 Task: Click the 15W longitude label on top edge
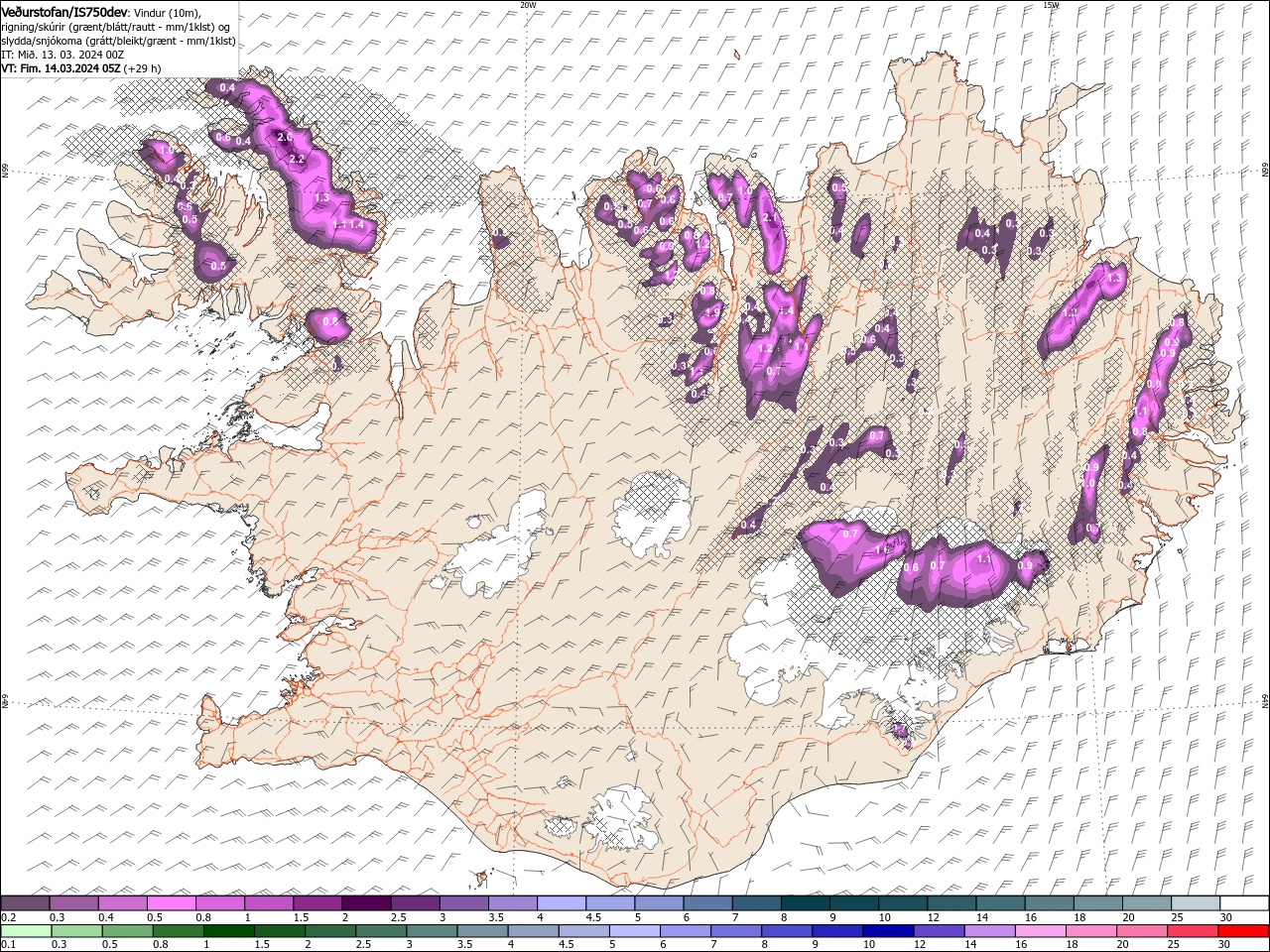pyautogui.click(x=1051, y=5)
